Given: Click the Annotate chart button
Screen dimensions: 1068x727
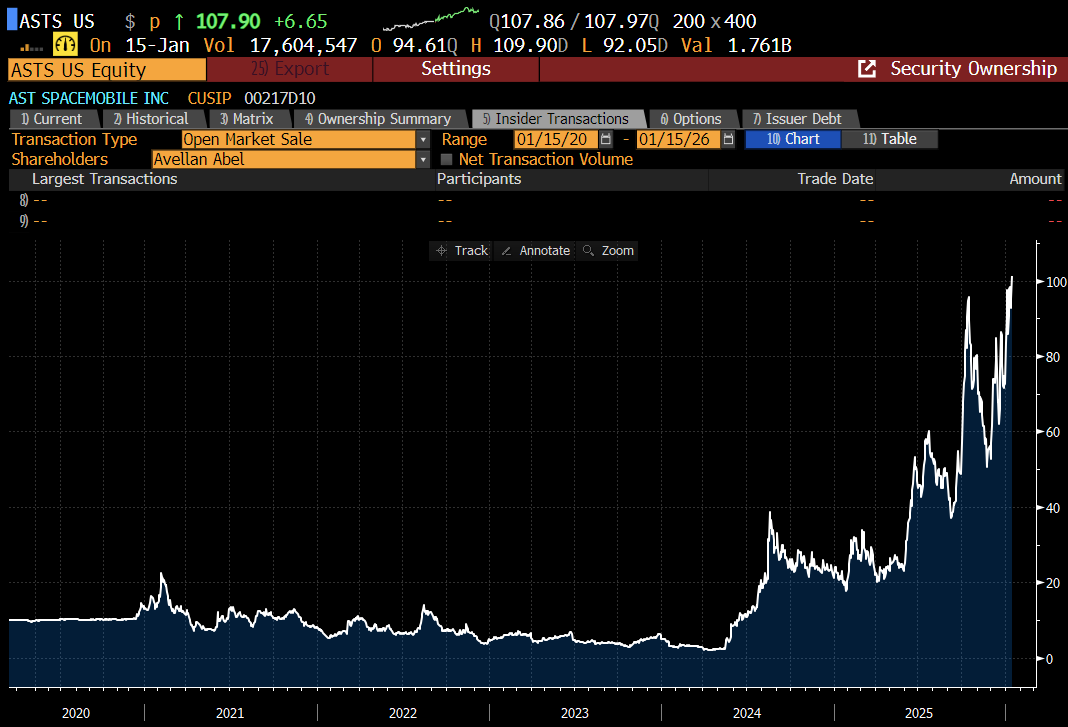Looking at the screenshot, I should click(535, 251).
